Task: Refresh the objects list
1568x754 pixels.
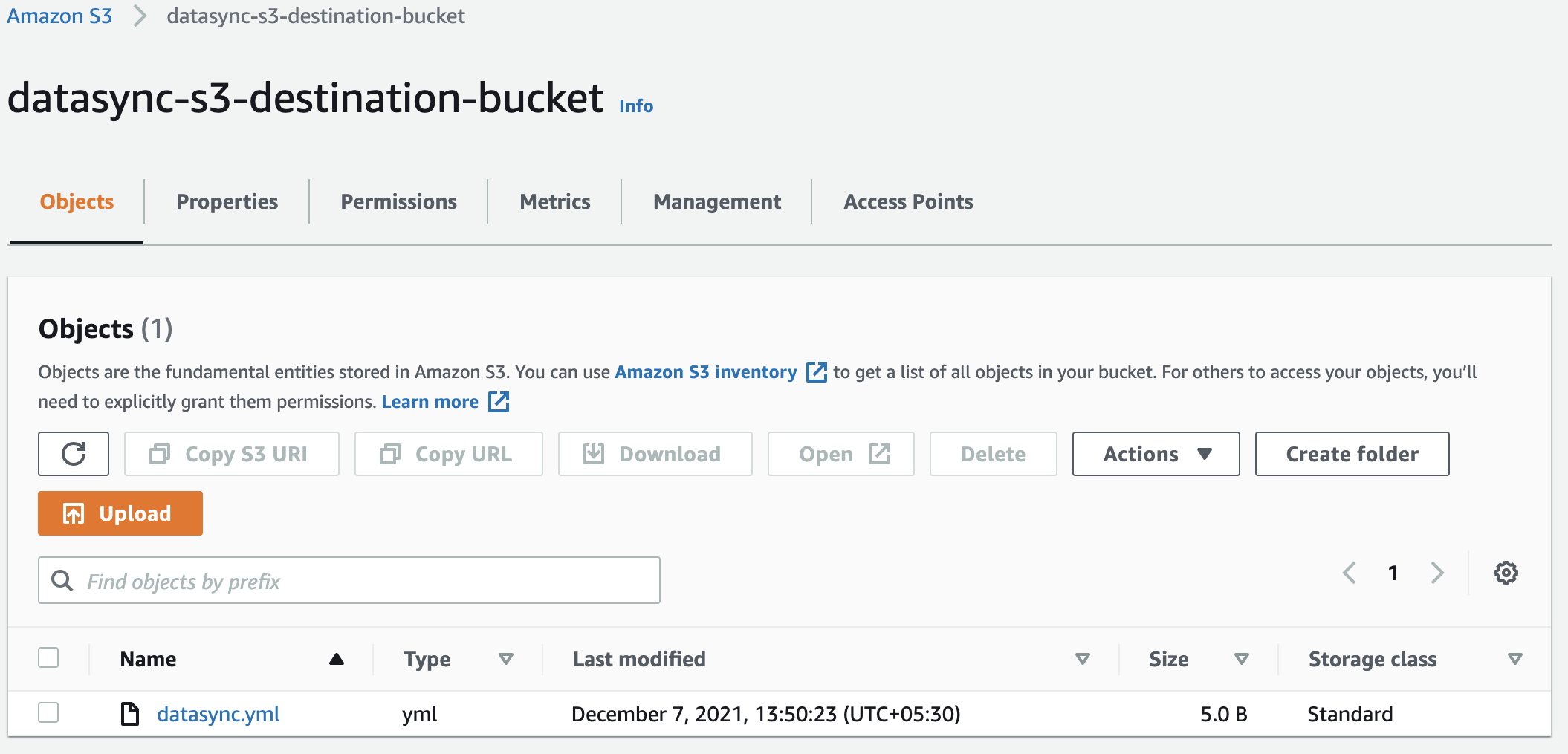Action: tap(73, 454)
